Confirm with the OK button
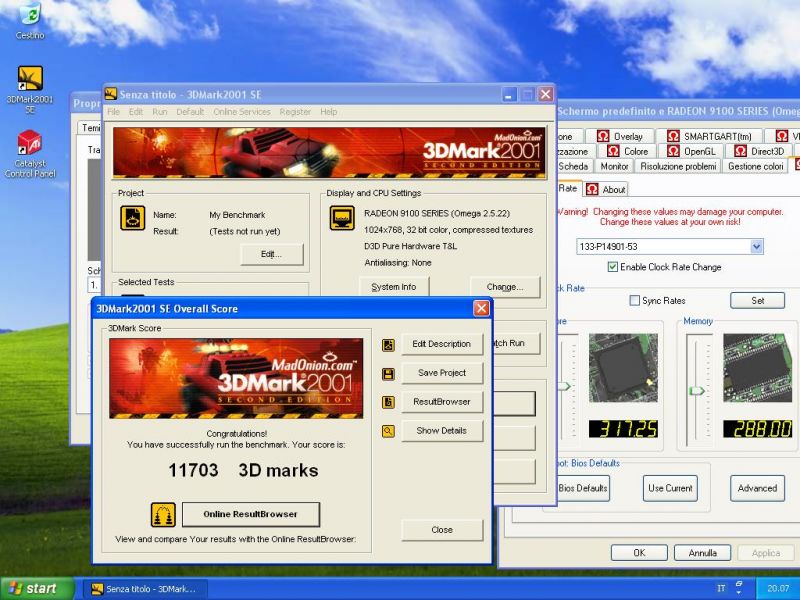The width and height of the screenshot is (800, 600). point(639,553)
